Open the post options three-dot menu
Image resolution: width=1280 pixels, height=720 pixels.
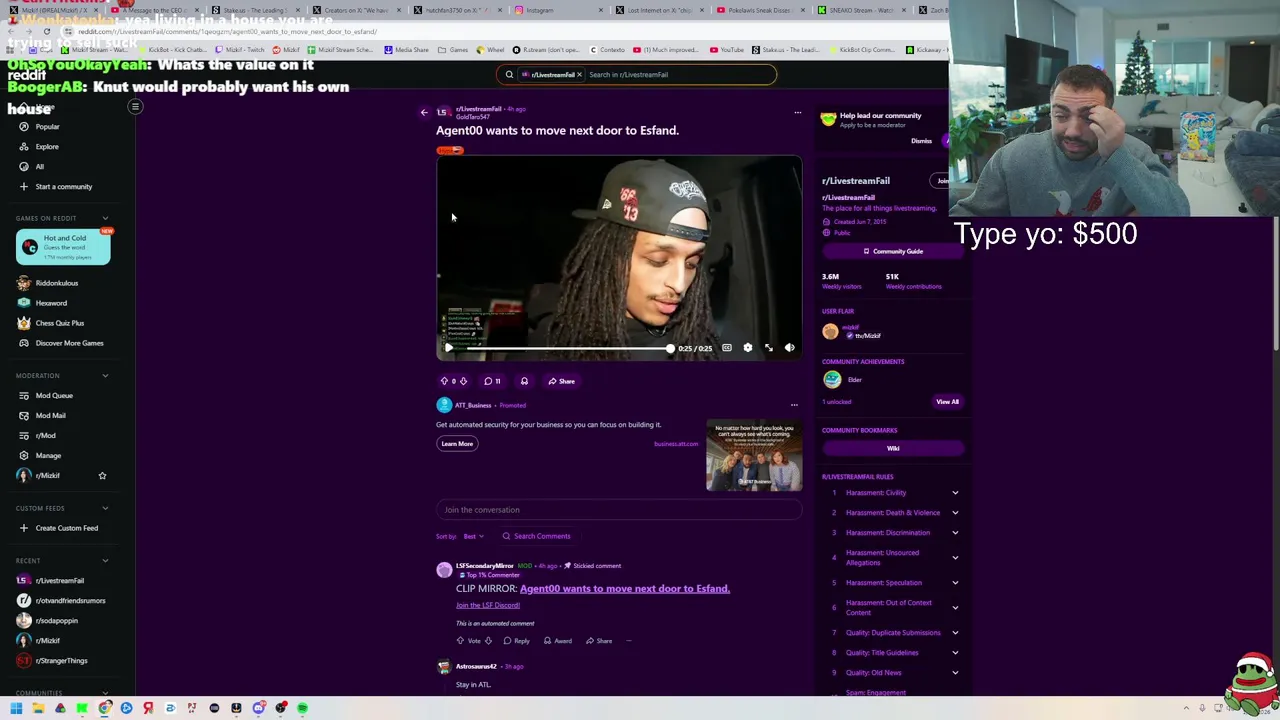[x=797, y=113]
